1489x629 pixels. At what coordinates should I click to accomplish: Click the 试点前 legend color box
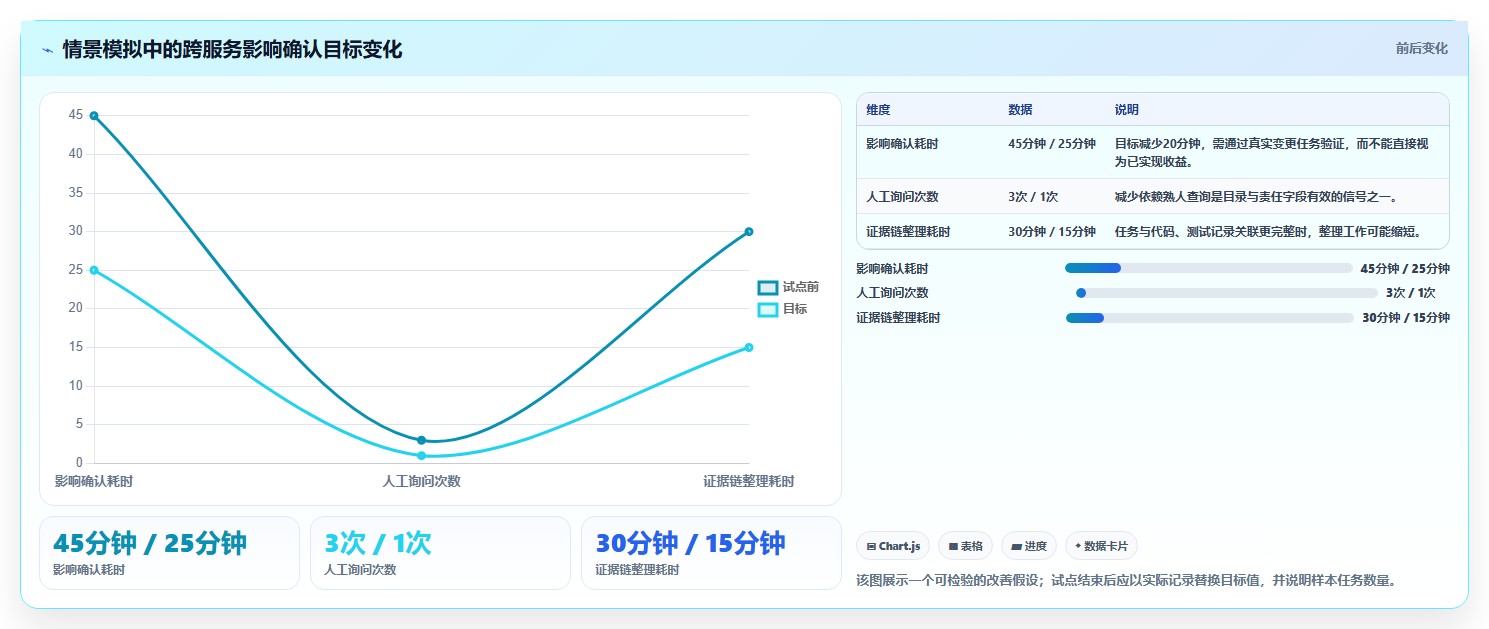click(x=768, y=287)
